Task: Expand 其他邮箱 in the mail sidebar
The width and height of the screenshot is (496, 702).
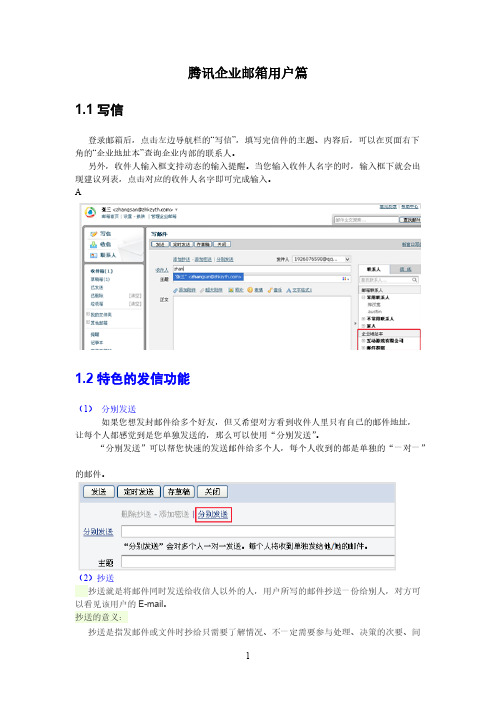Action: [88, 322]
